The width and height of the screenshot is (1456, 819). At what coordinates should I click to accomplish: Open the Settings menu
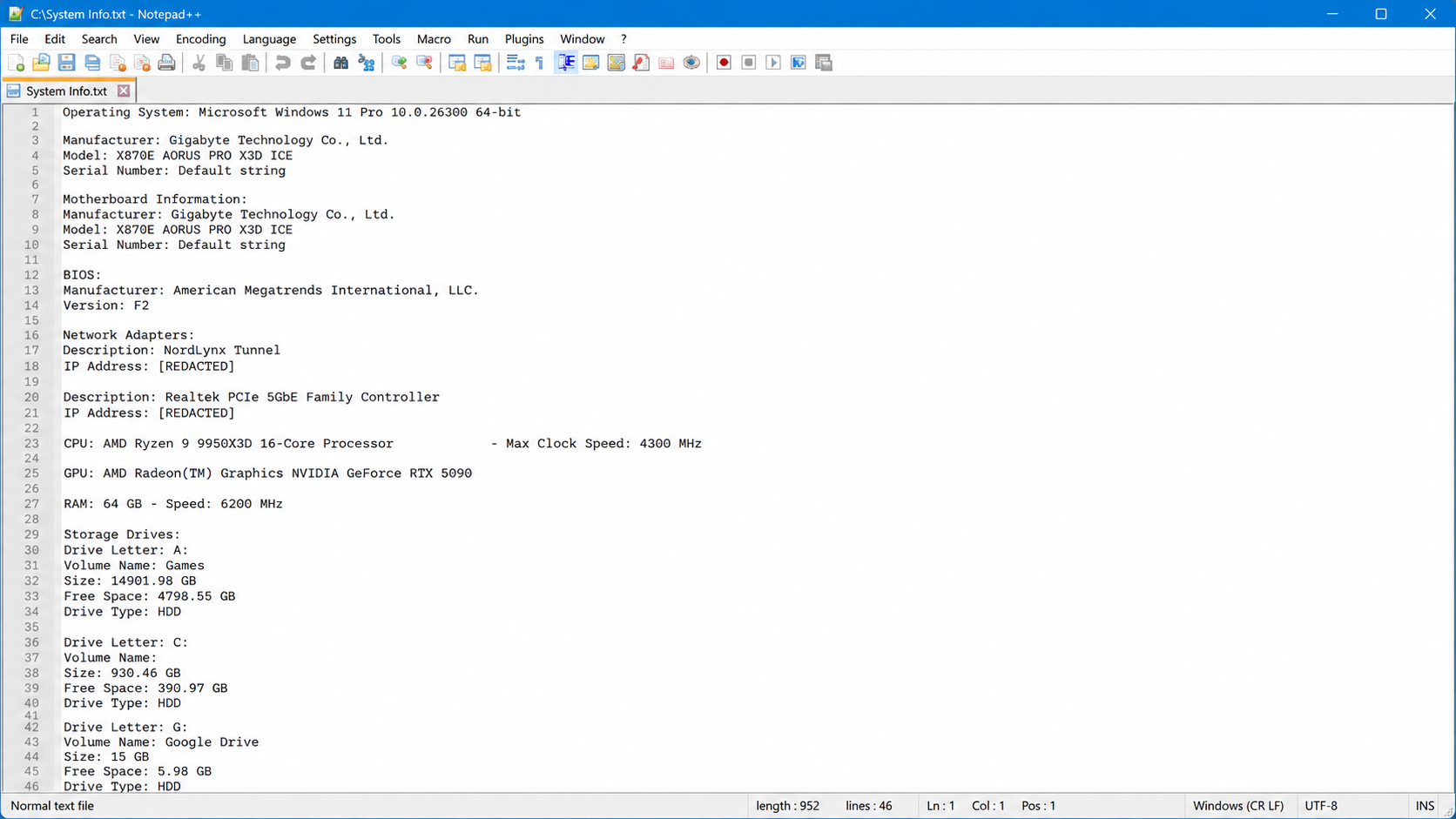(x=334, y=39)
